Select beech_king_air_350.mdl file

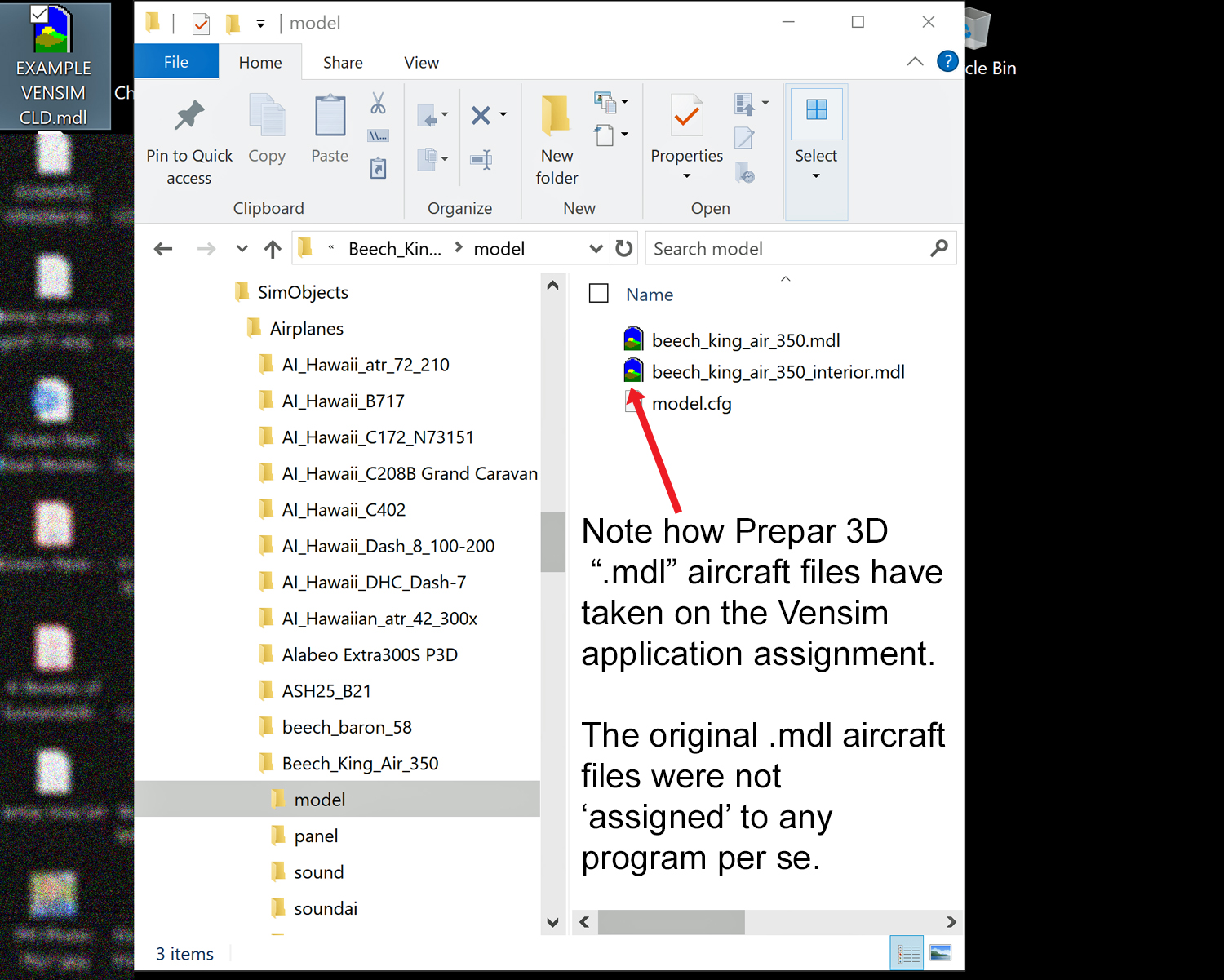(732, 340)
